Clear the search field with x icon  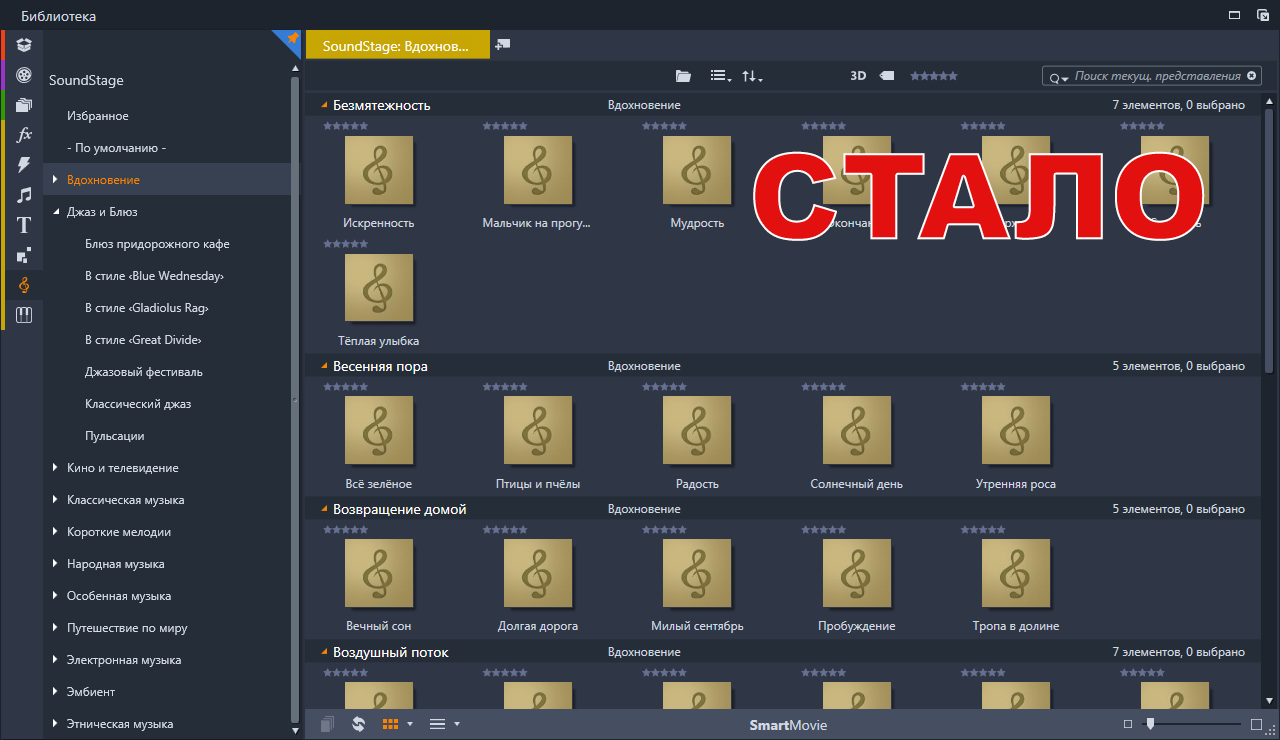[x=1251, y=76]
